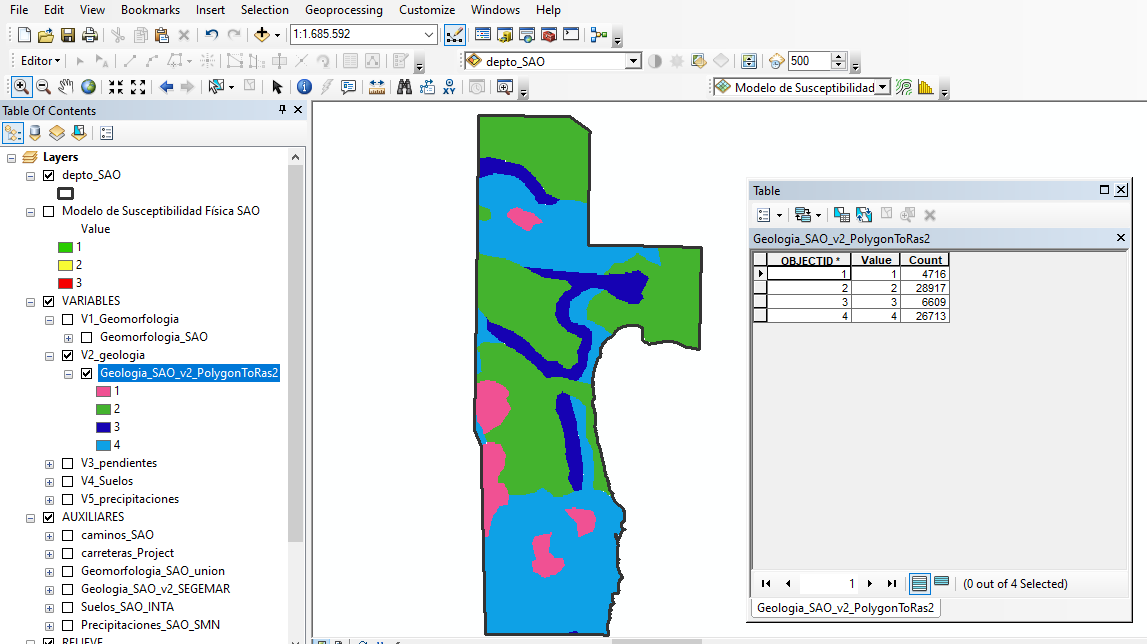Go to next record in Table

[x=870, y=583]
